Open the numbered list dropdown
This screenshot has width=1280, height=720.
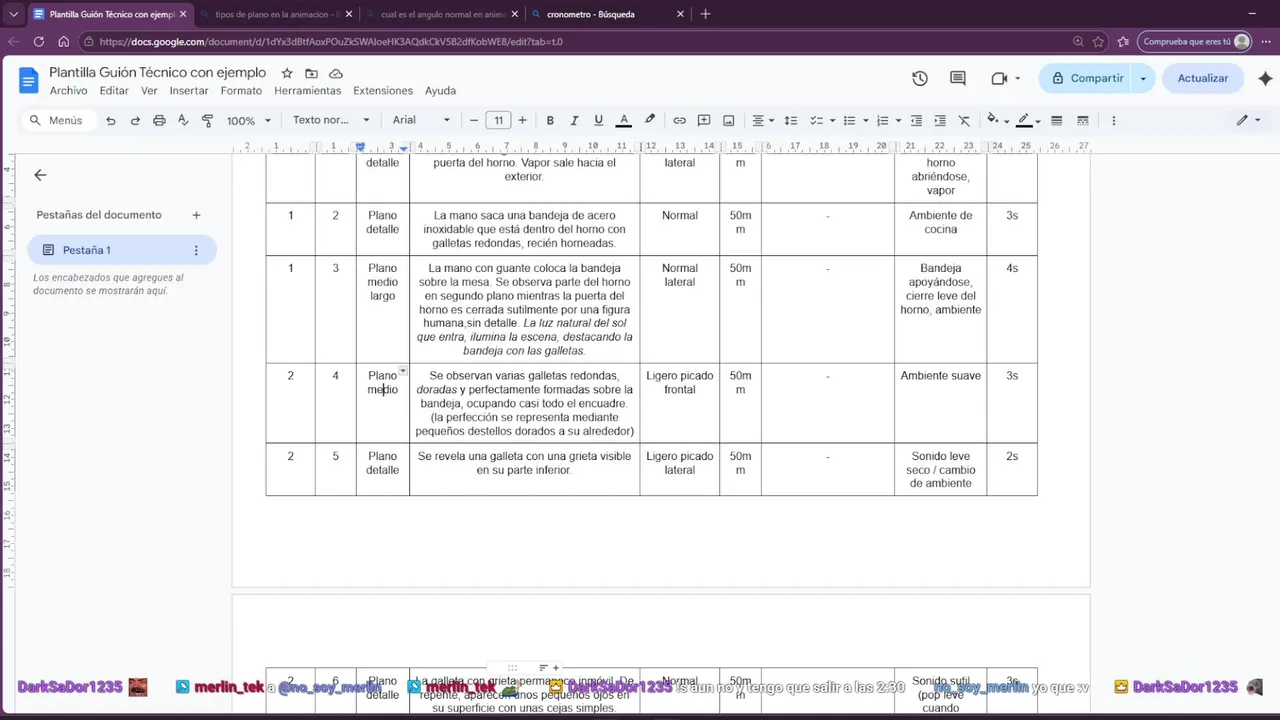(888, 120)
